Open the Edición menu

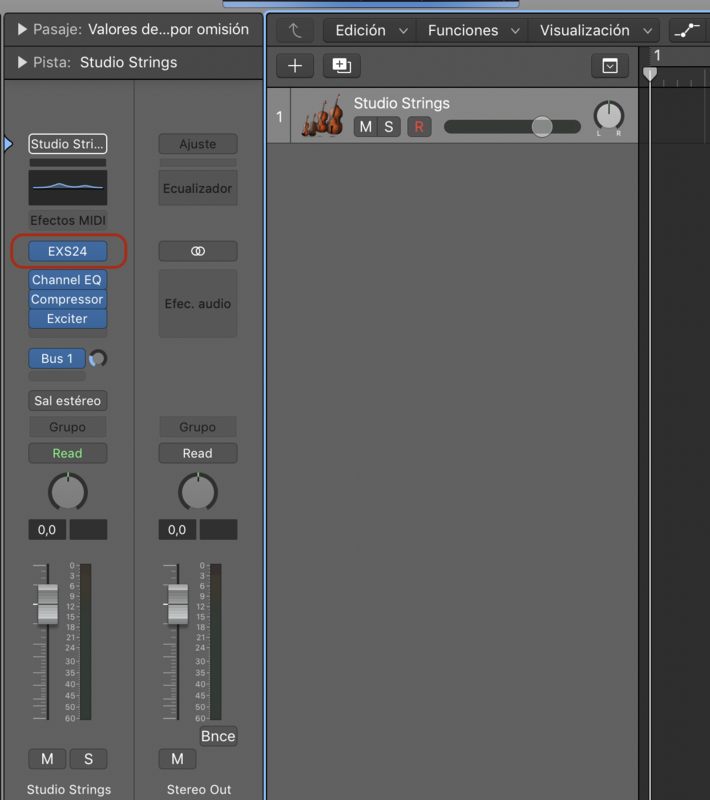[372, 31]
